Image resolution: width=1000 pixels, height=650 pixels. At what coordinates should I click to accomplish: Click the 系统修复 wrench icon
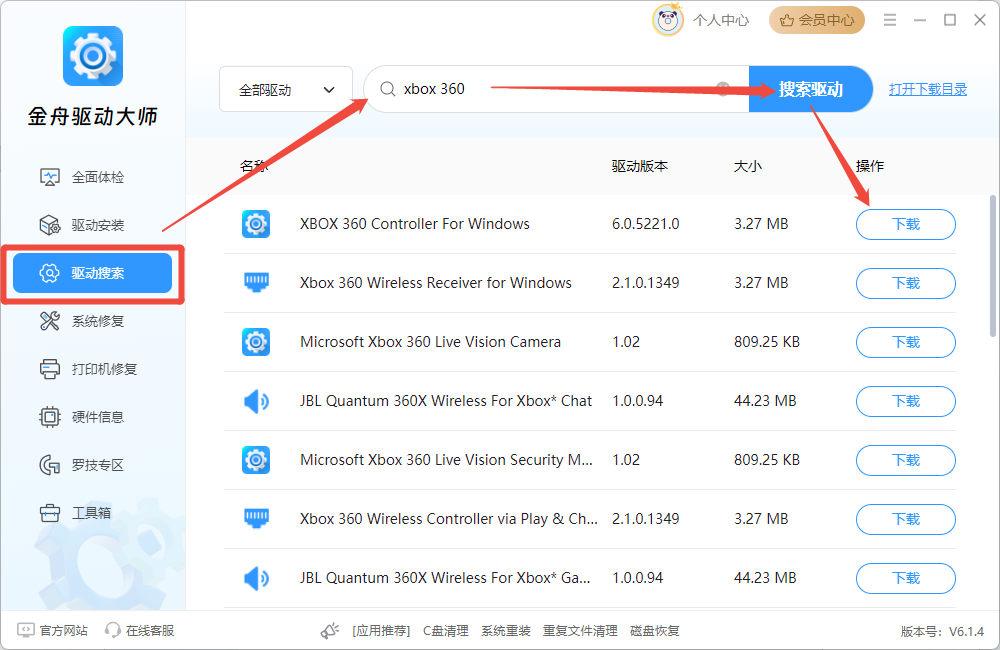point(50,321)
